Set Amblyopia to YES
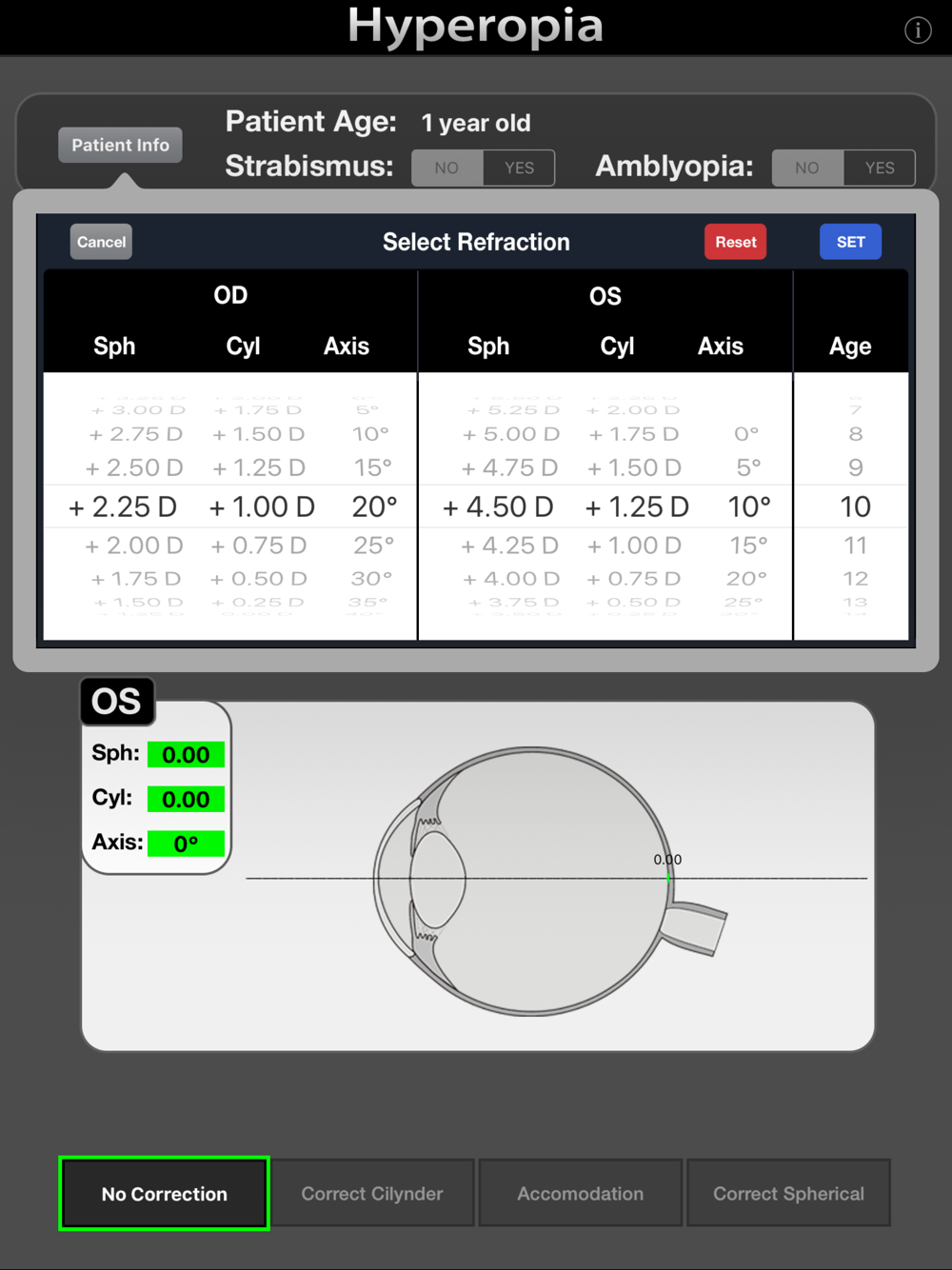The height and width of the screenshot is (1270, 952). click(x=880, y=168)
